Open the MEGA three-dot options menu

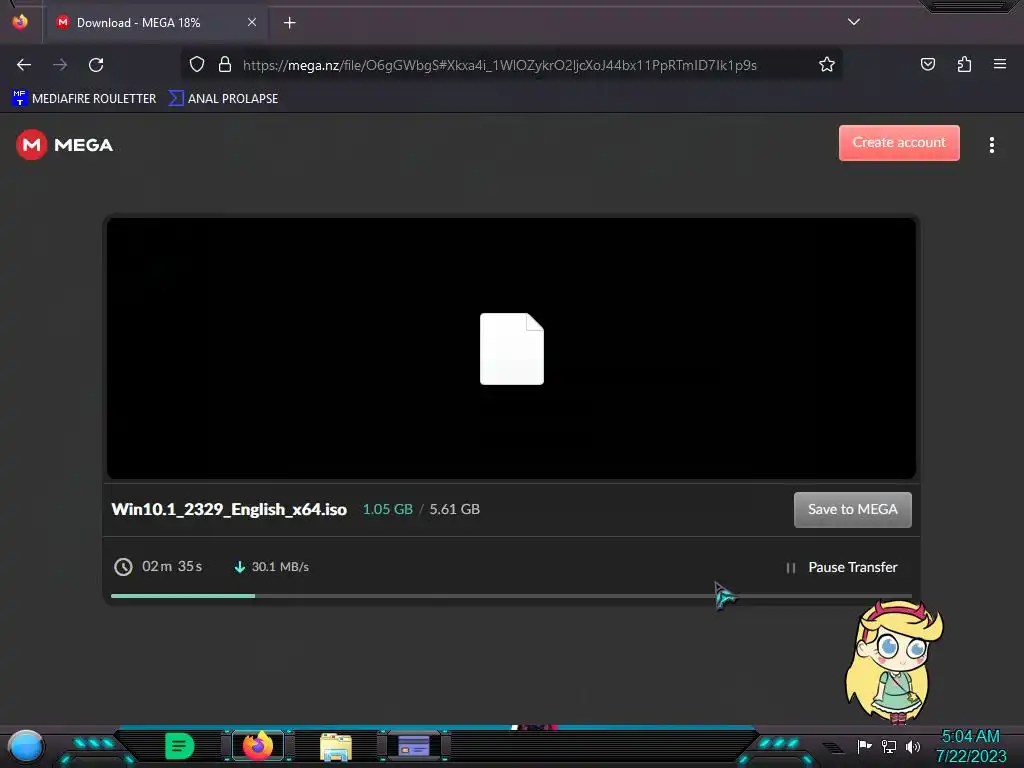coord(991,145)
